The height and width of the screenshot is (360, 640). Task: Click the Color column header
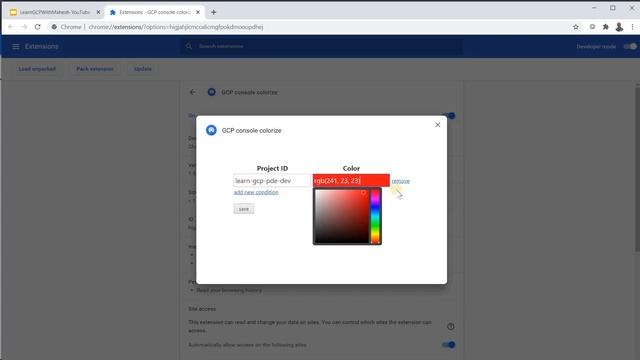[351, 168]
